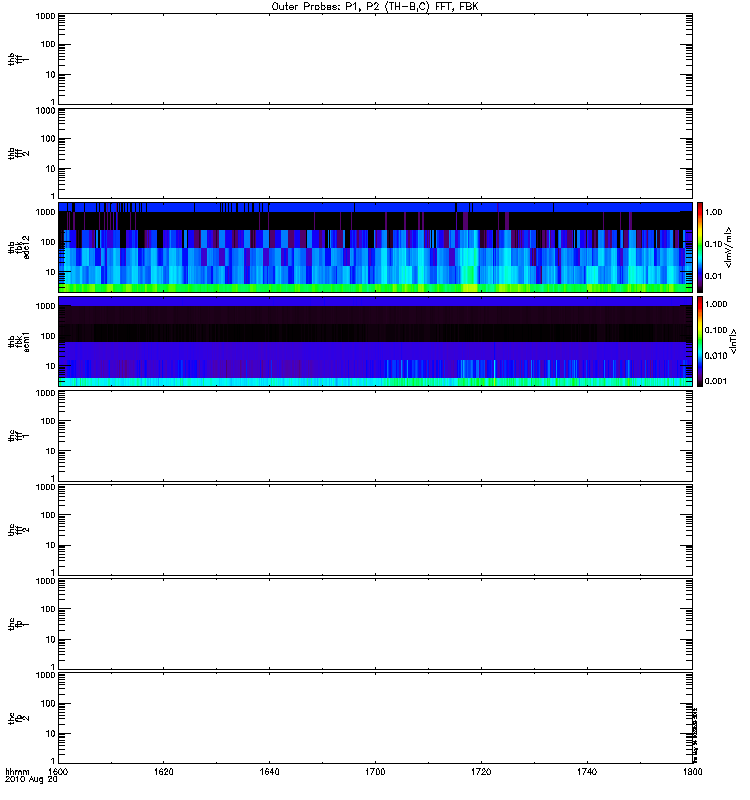Click the bottom panel's 'thc' y-axis label
This screenshot has height=800, width=750.
12,718
